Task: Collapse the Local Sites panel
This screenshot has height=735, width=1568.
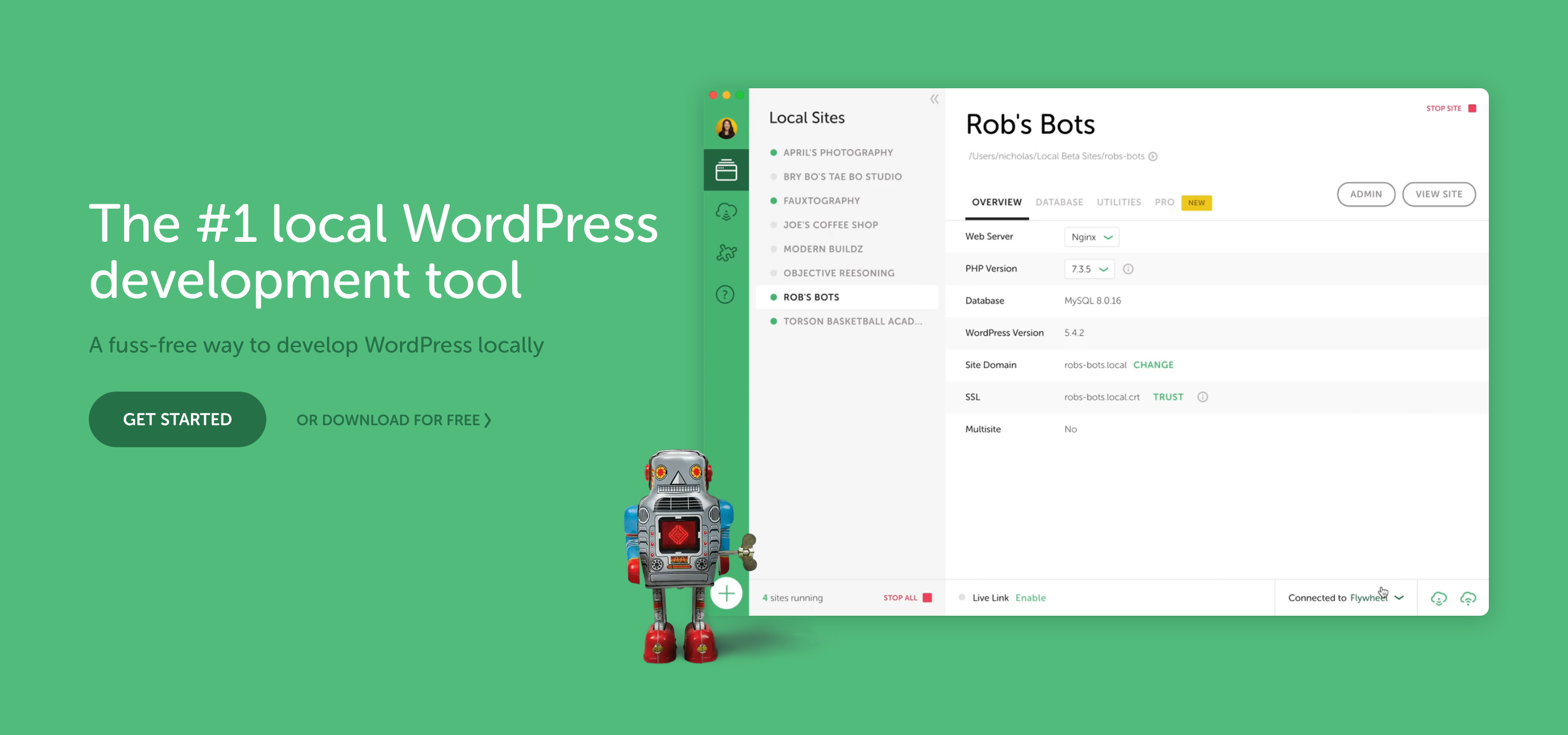Action: point(934,99)
